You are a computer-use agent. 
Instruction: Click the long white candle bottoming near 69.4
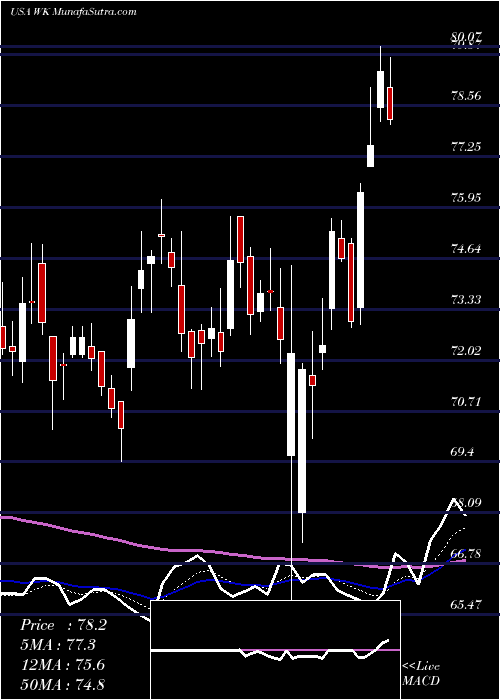click(x=291, y=404)
